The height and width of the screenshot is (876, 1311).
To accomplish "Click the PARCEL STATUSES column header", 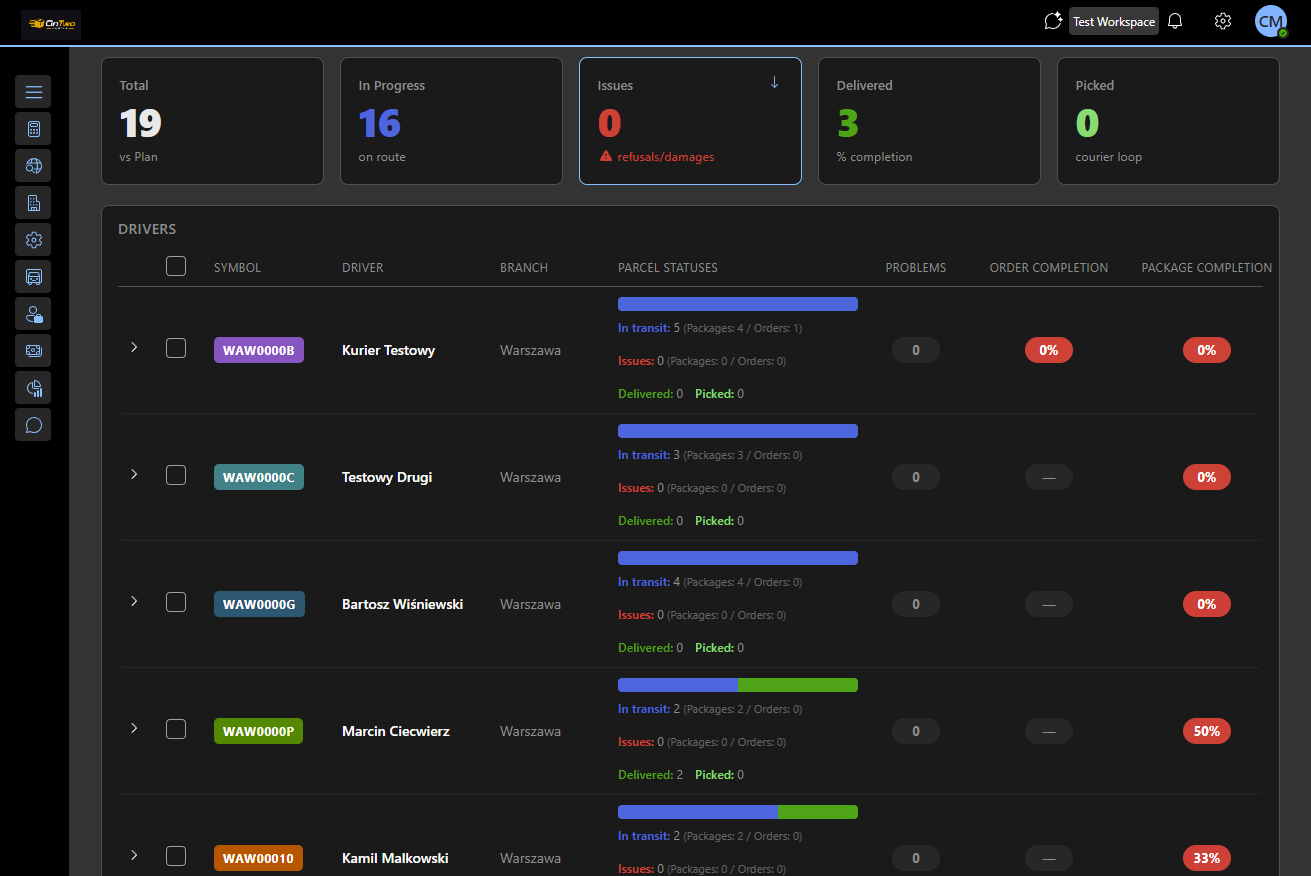I will point(668,268).
